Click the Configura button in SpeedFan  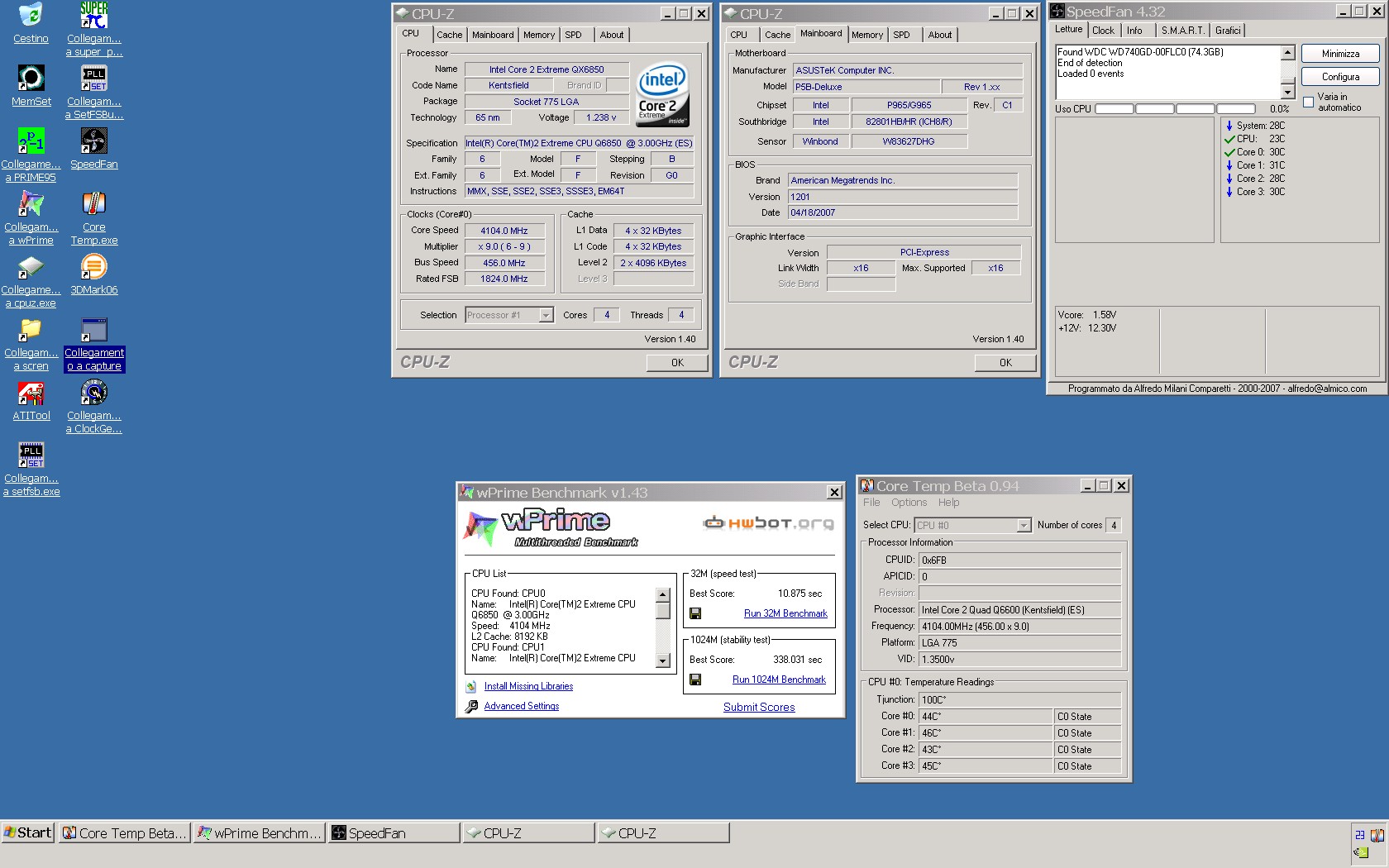click(x=1340, y=77)
